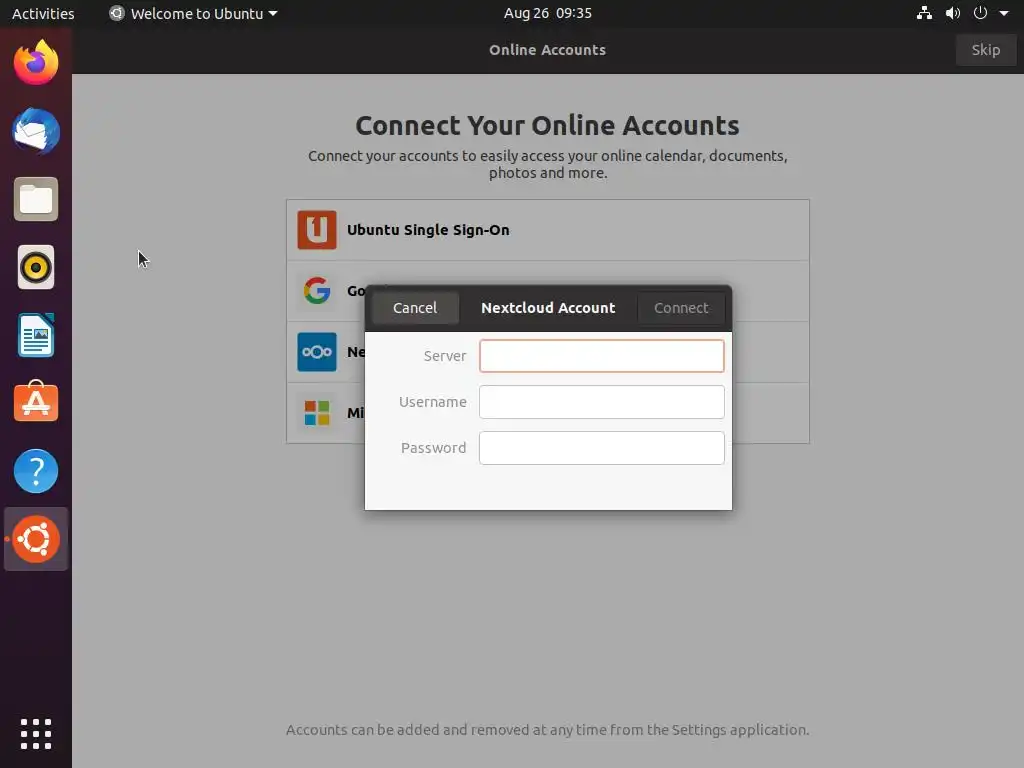Click the Nextcloud Account dialog title
This screenshot has width=1024, height=768.
(548, 308)
